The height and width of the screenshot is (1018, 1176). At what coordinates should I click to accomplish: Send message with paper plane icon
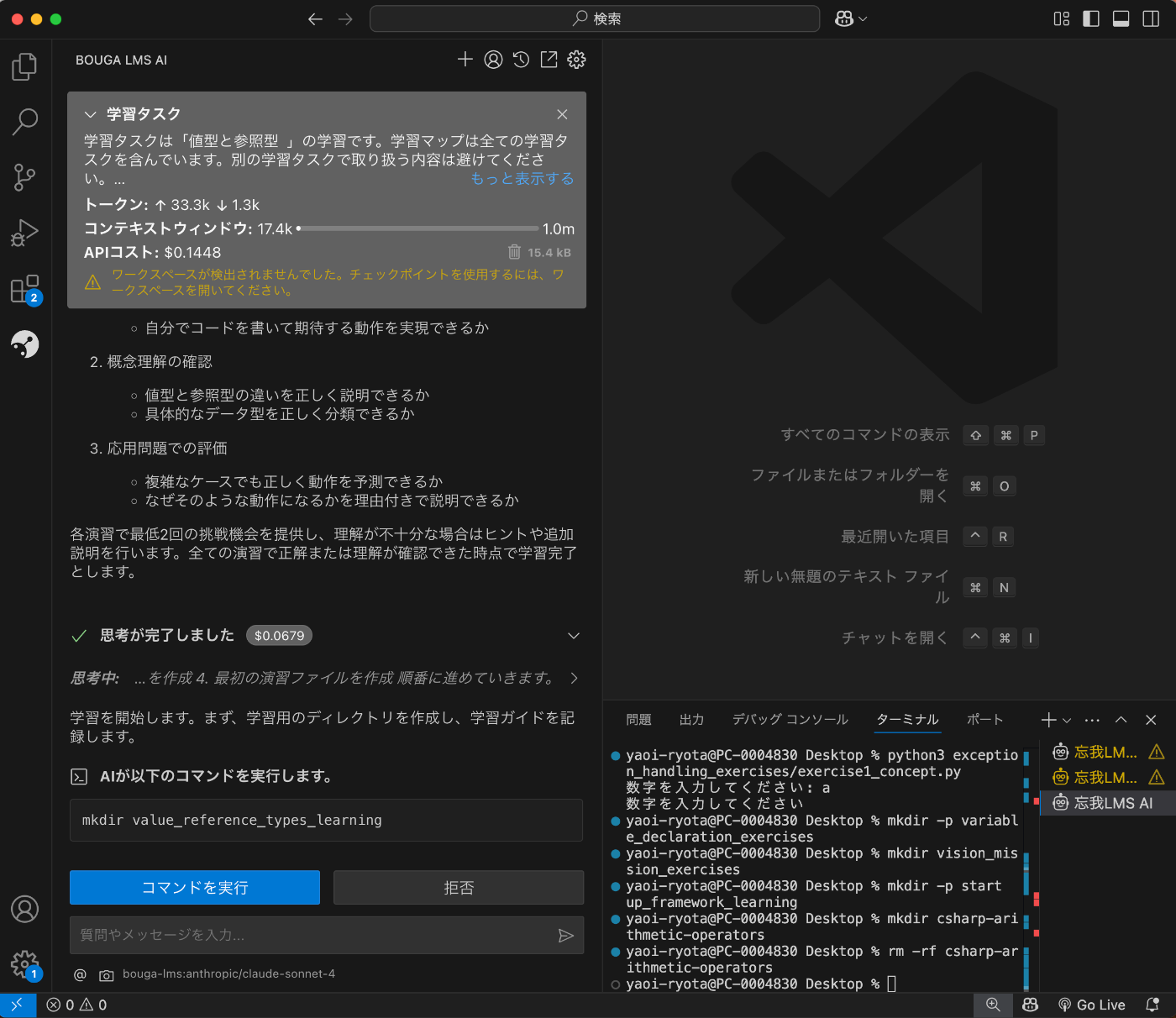click(566, 936)
